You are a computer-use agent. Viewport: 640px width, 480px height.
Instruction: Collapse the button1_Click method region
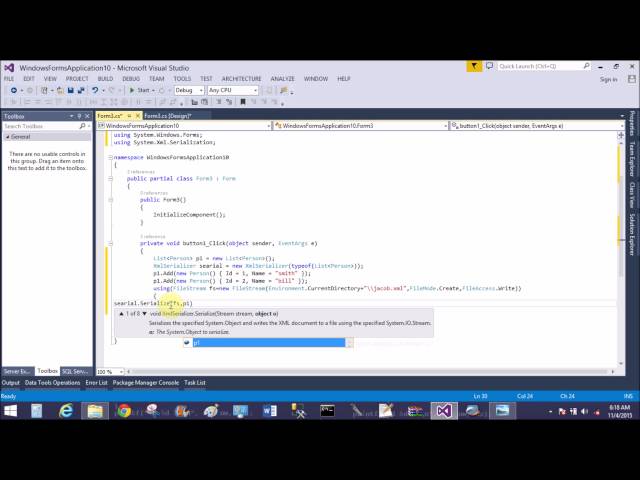[x=111, y=243]
